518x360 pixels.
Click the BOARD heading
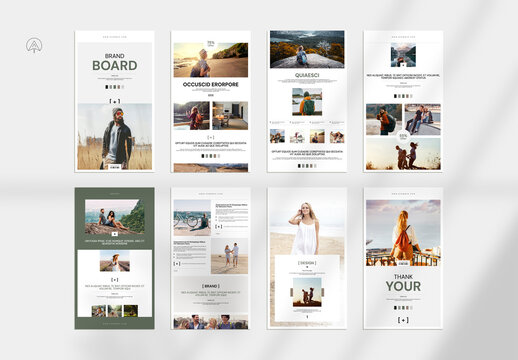[115, 66]
